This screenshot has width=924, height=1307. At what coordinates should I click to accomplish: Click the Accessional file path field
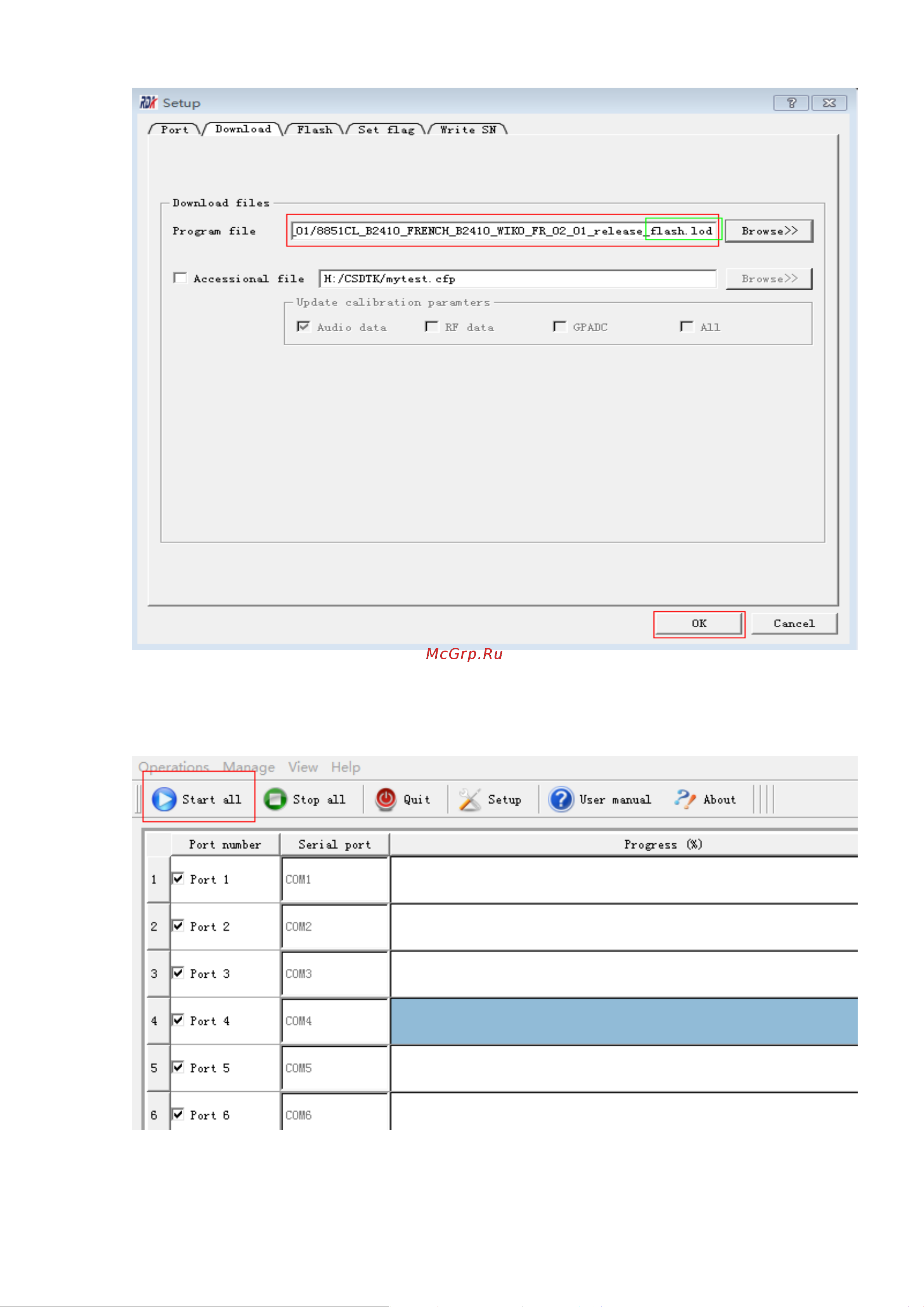click(x=517, y=279)
